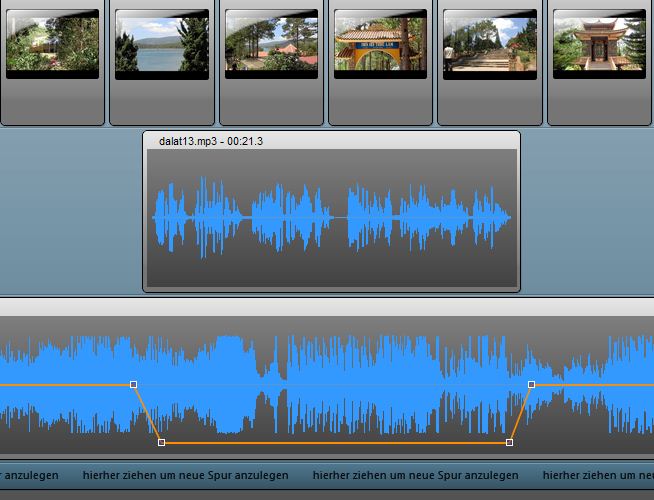
Task: Select the dalat13.mp3 audio clip waveform
Action: pos(331,217)
